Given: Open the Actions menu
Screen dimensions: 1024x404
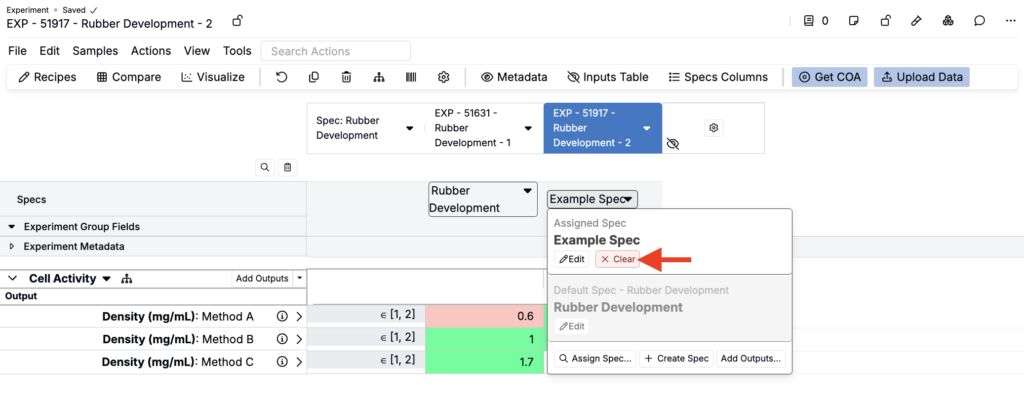Looking at the screenshot, I should pyautogui.click(x=151, y=51).
